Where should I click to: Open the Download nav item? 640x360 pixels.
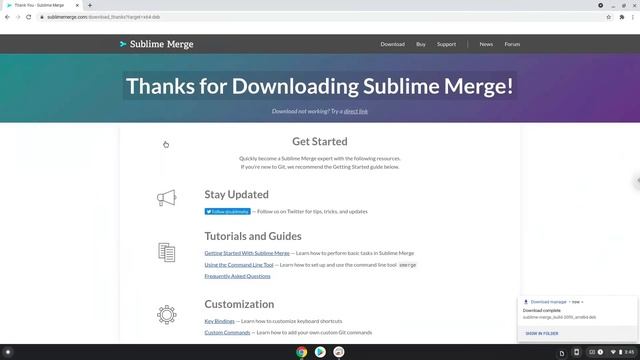(393, 44)
